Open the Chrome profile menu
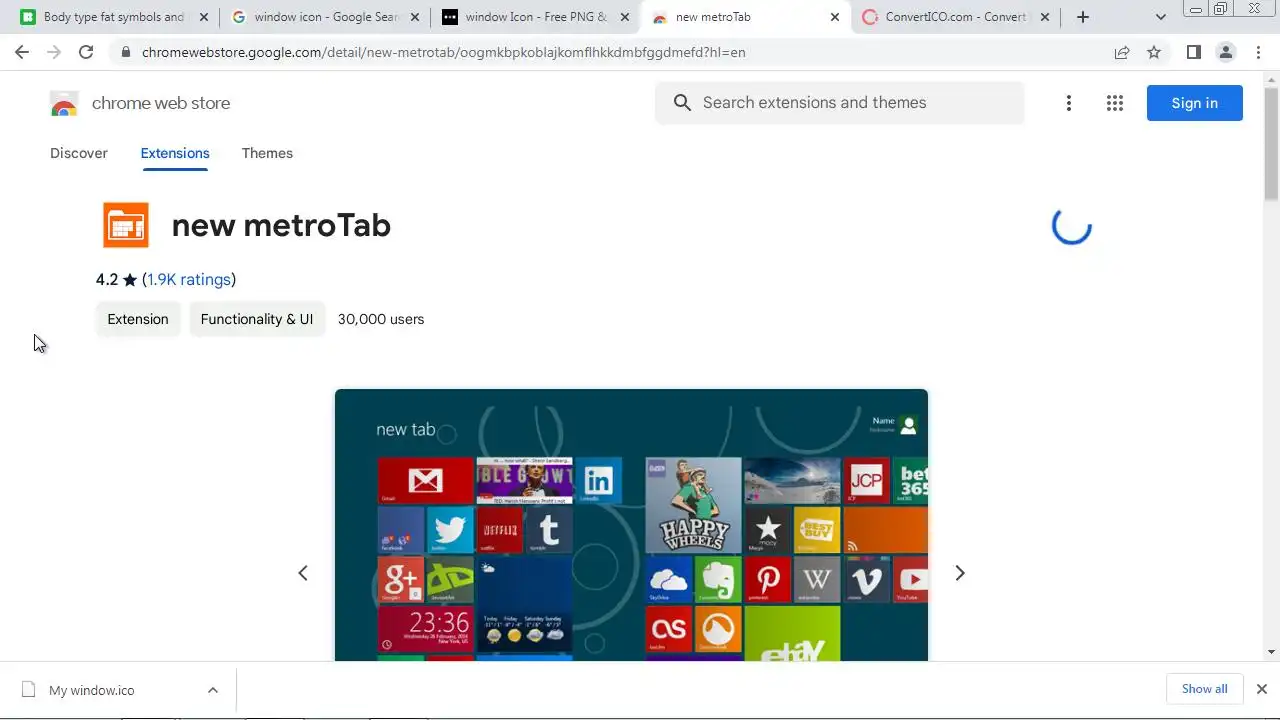Screen dimensions: 1280x720 1226,52
